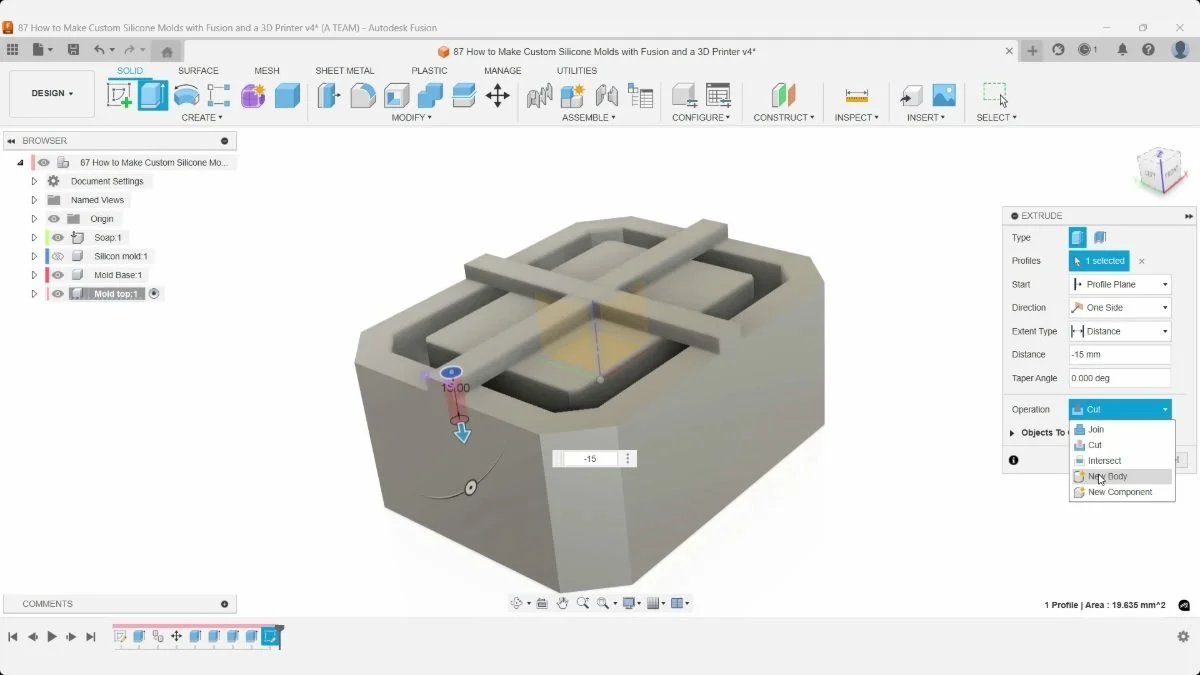Save the document with the disk icon
The image size is (1200, 675).
[x=73, y=49]
